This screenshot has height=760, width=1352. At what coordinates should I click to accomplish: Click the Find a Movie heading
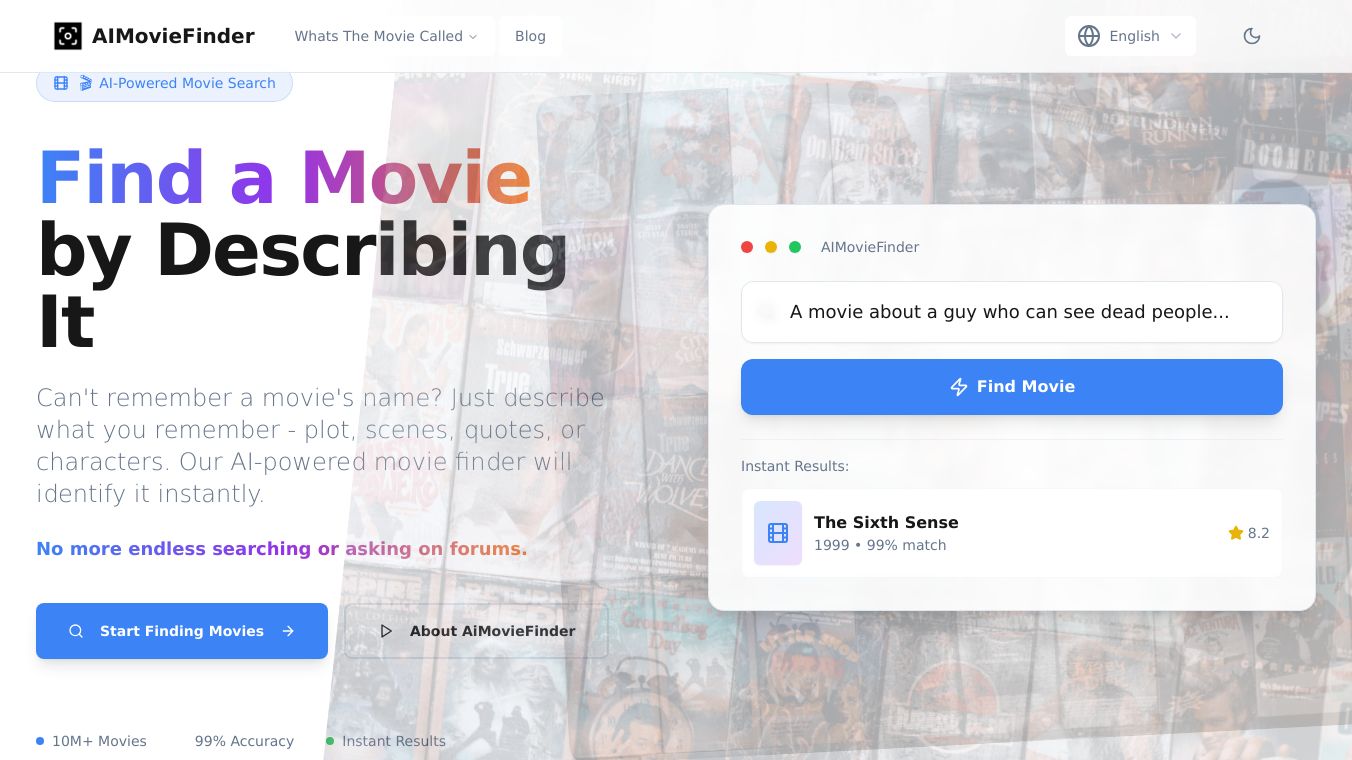(284, 178)
